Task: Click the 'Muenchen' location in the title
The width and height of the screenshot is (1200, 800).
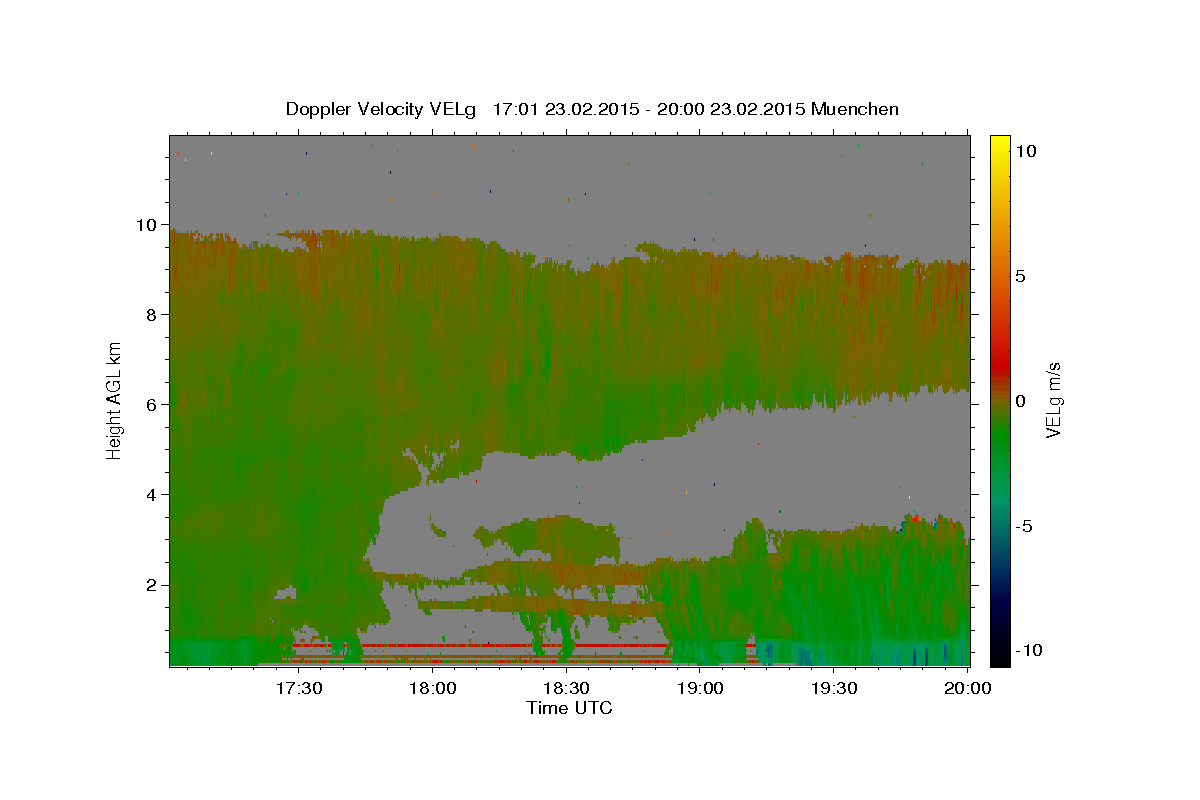Action: 855,109
